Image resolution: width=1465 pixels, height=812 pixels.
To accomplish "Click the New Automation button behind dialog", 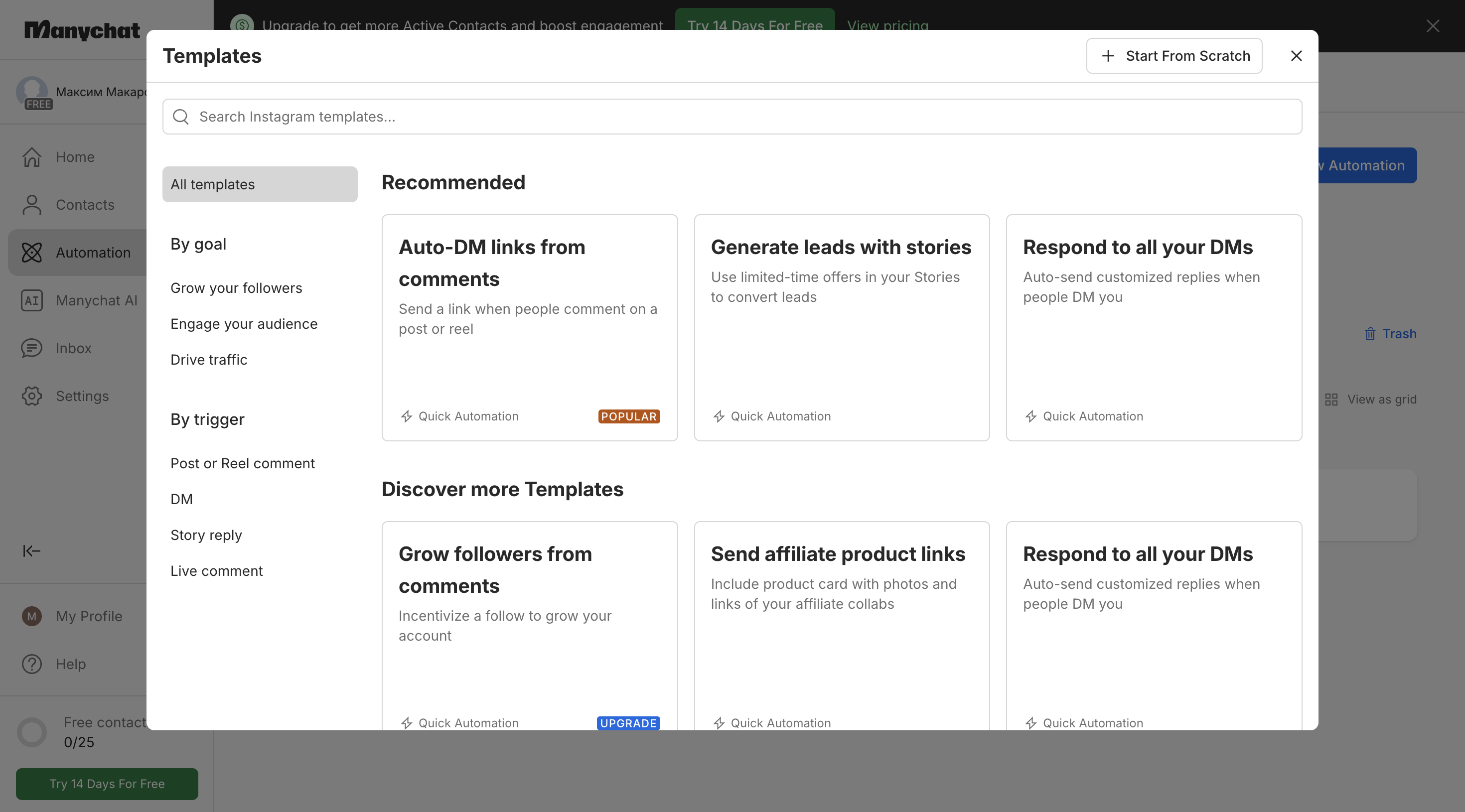I will pos(1367,165).
